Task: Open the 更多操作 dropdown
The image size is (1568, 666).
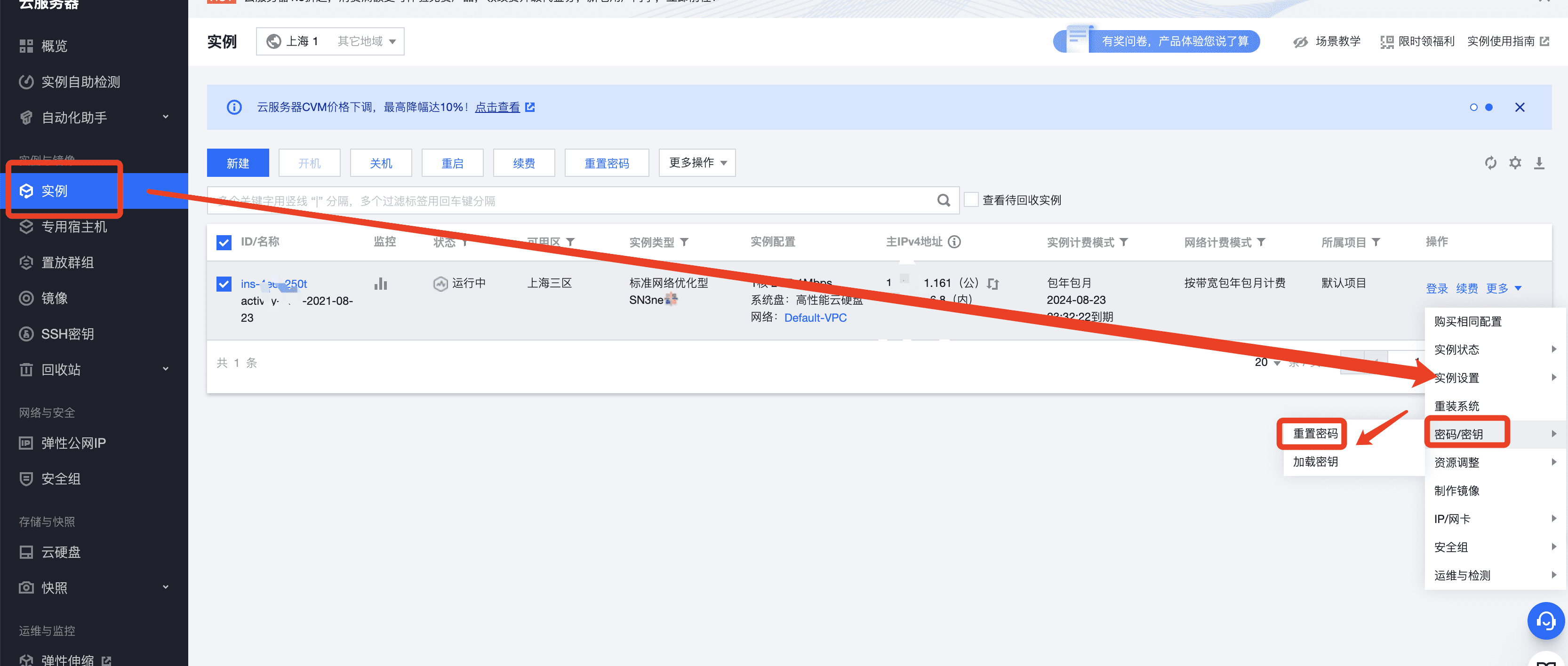Action: click(697, 162)
